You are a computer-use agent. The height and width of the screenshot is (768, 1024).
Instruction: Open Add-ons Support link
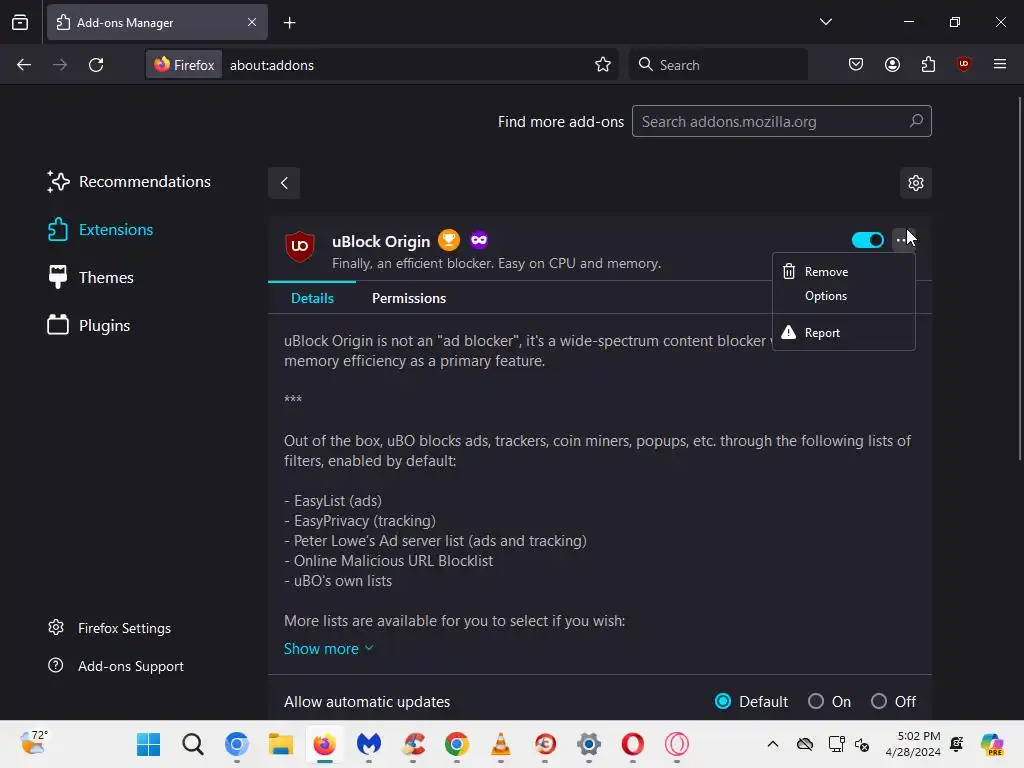[x=116, y=666]
